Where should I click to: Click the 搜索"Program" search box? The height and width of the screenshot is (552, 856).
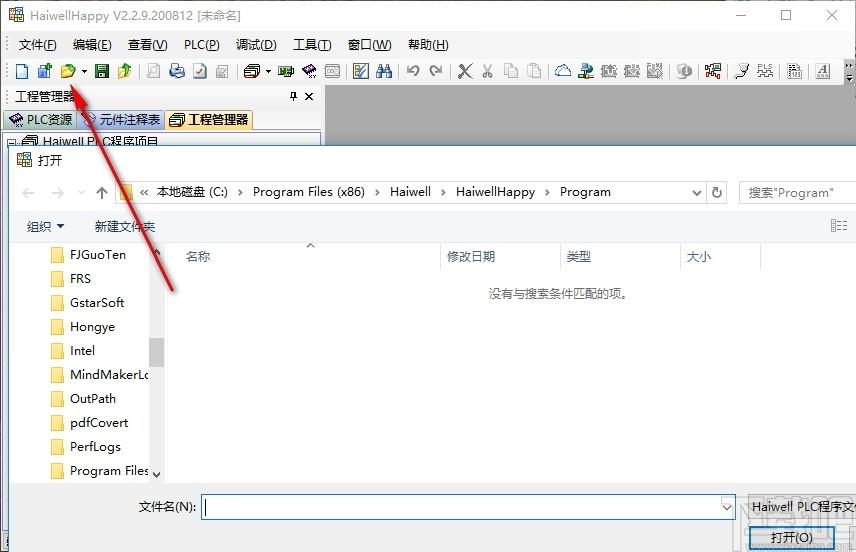pos(797,193)
